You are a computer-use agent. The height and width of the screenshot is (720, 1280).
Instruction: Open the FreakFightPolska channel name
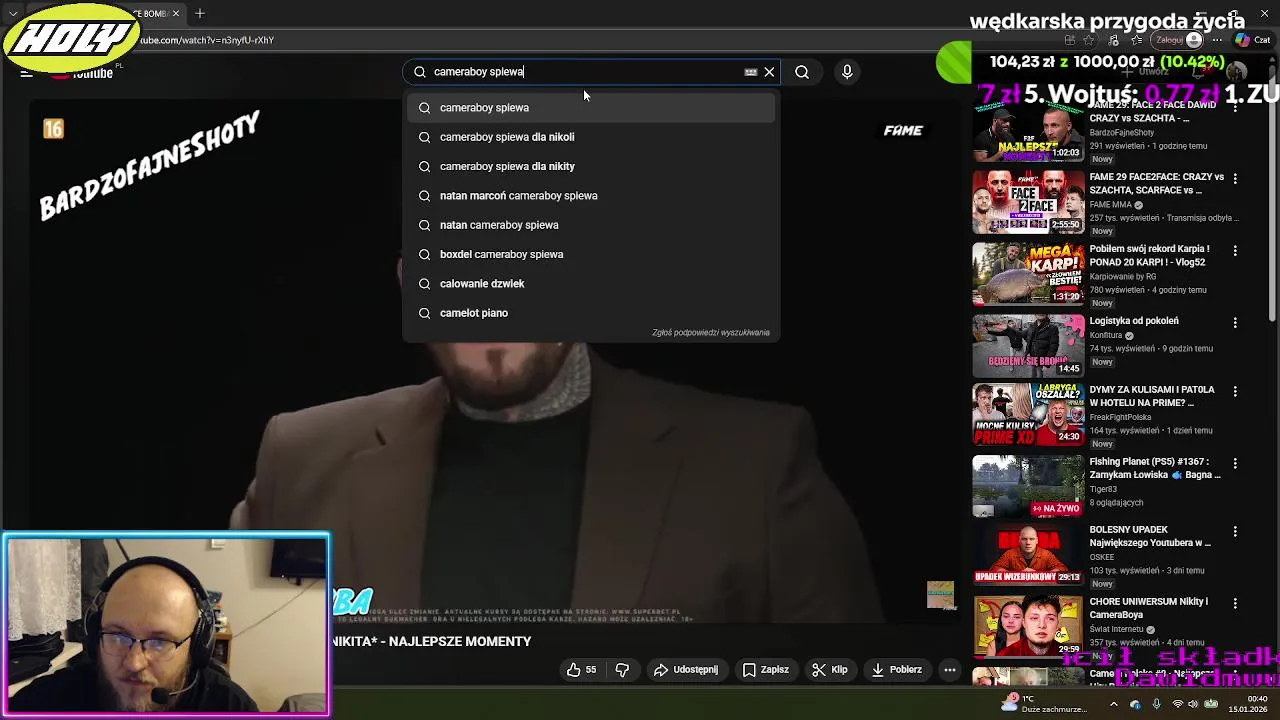click(x=1120, y=417)
